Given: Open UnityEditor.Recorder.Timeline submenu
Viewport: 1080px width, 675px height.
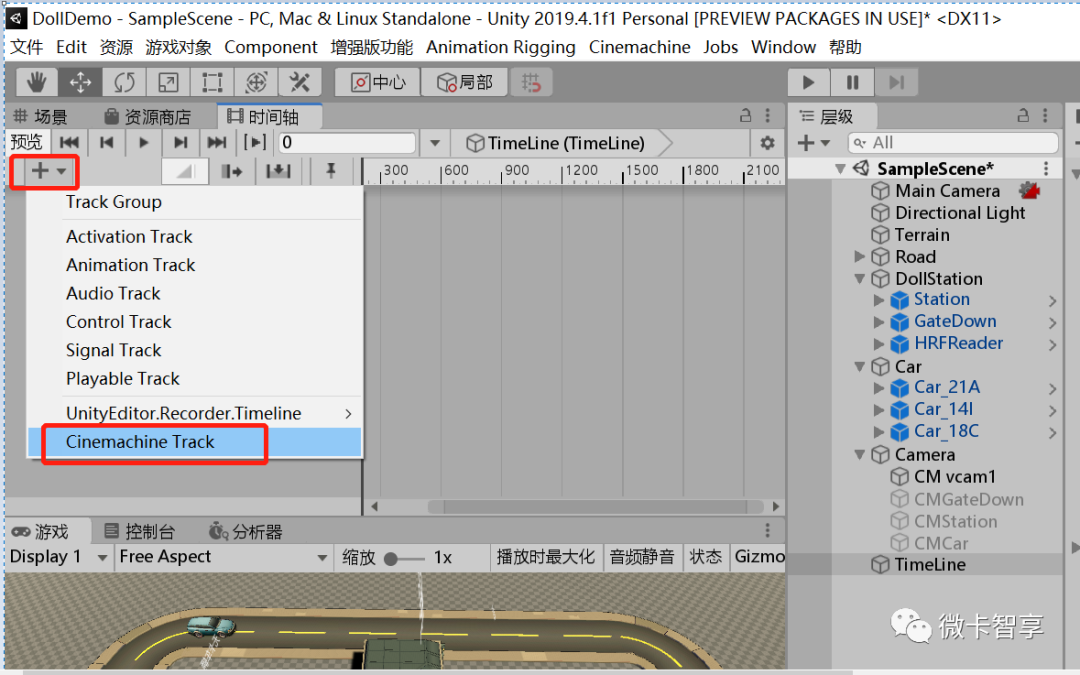Looking at the screenshot, I should pos(194,414).
